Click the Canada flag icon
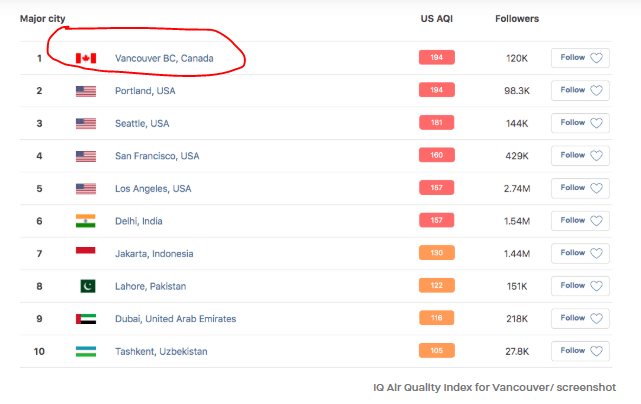The image size is (641, 404). pos(86,58)
